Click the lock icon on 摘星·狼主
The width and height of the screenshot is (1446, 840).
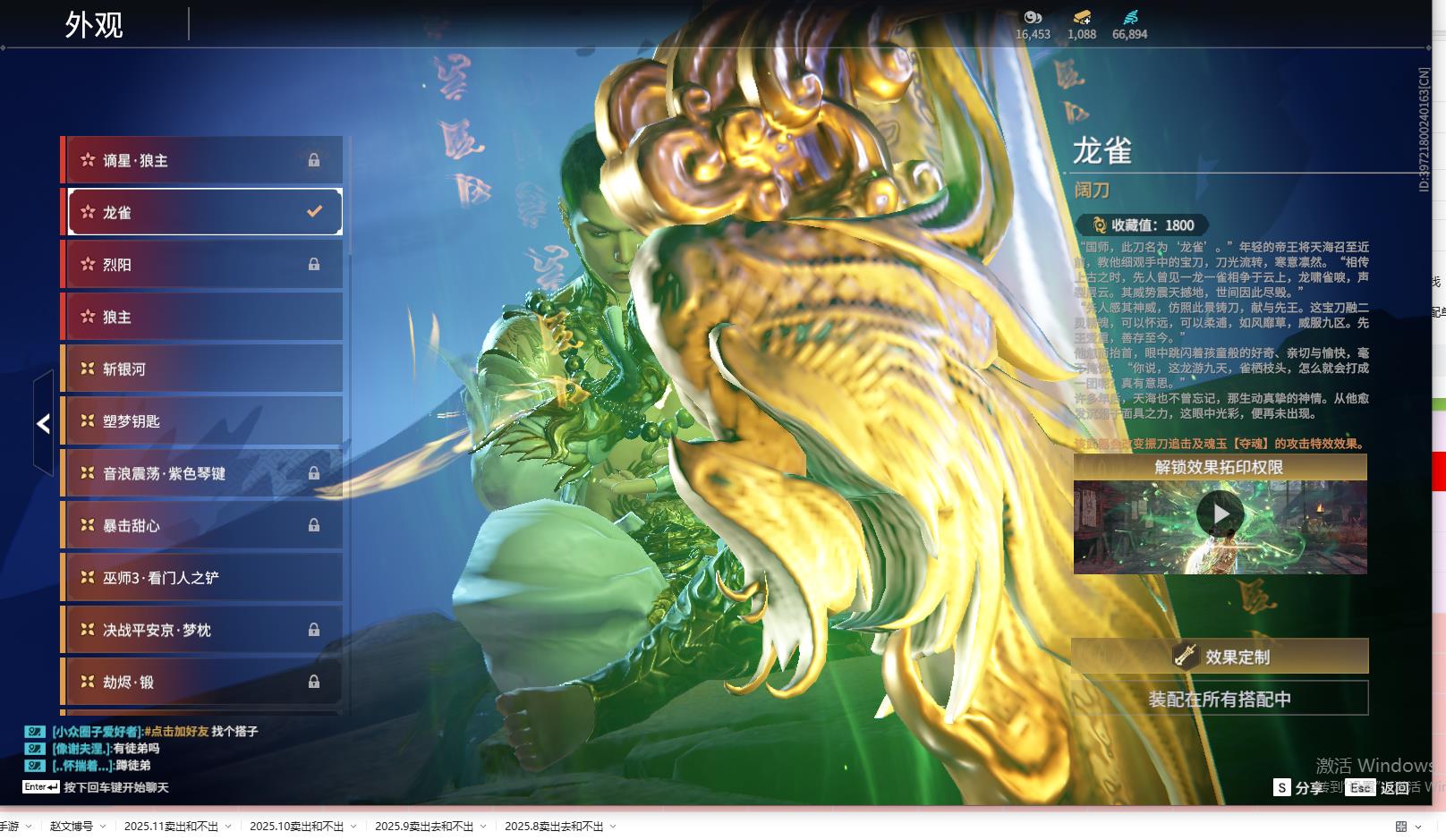[314, 160]
